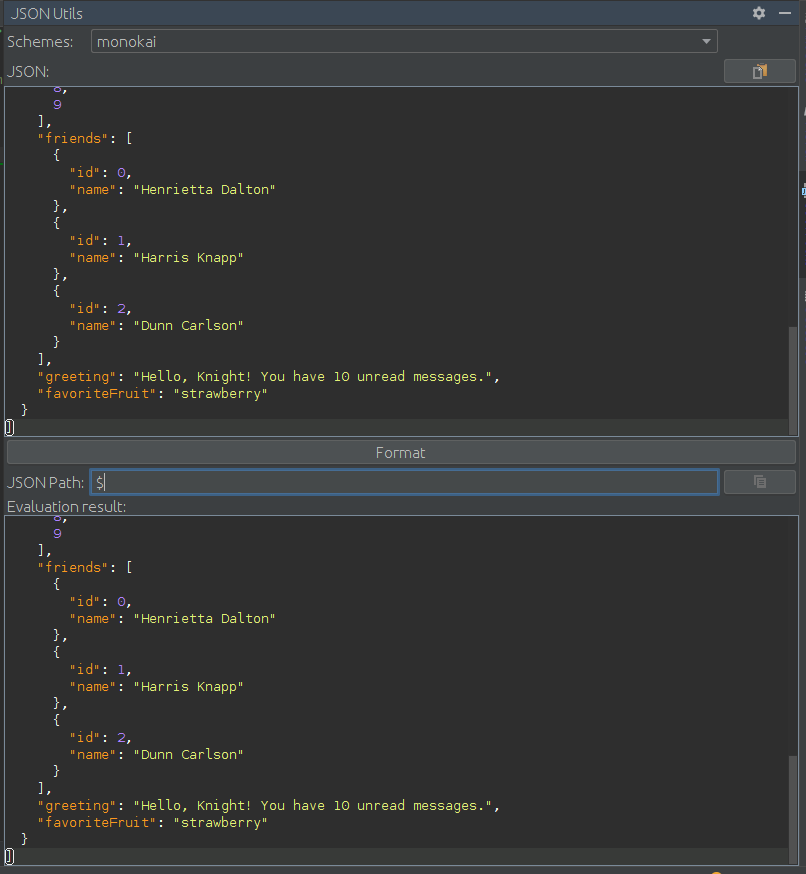Click the JSON editor's vertical scrollbar thumb
This screenshot has height=874, width=806.
793,381
